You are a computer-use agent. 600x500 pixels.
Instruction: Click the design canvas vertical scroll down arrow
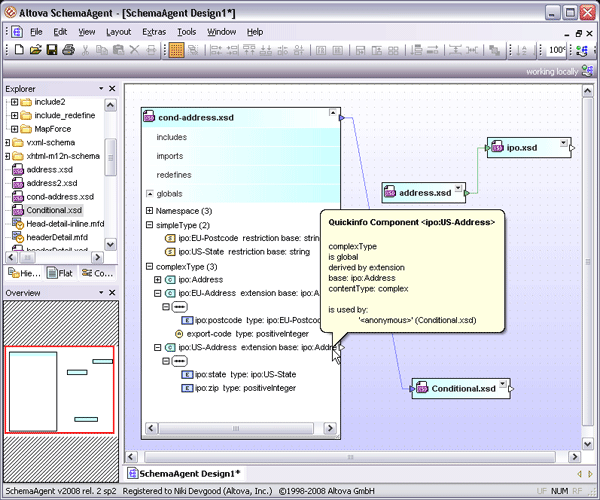point(587,444)
